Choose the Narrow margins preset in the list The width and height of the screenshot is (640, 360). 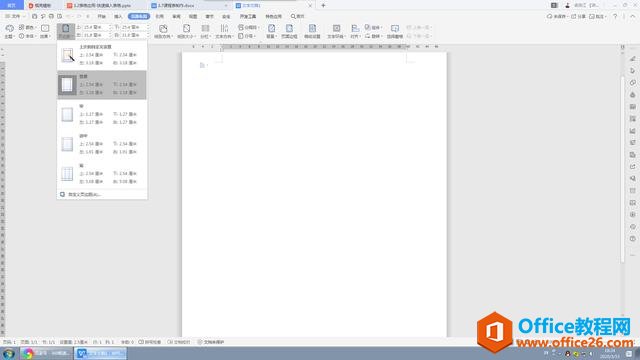coord(102,115)
